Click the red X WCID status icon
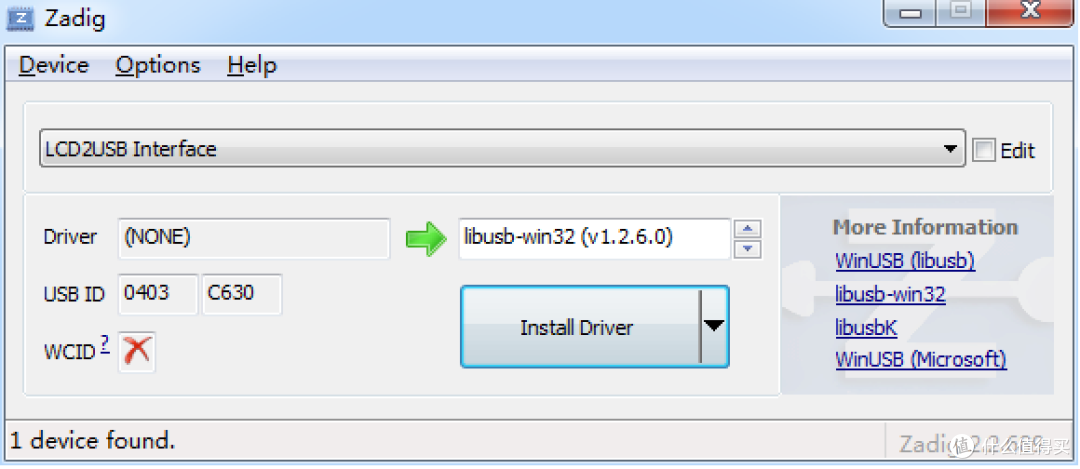The image size is (1080, 469). pyautogui.click(x=137, y=351)
